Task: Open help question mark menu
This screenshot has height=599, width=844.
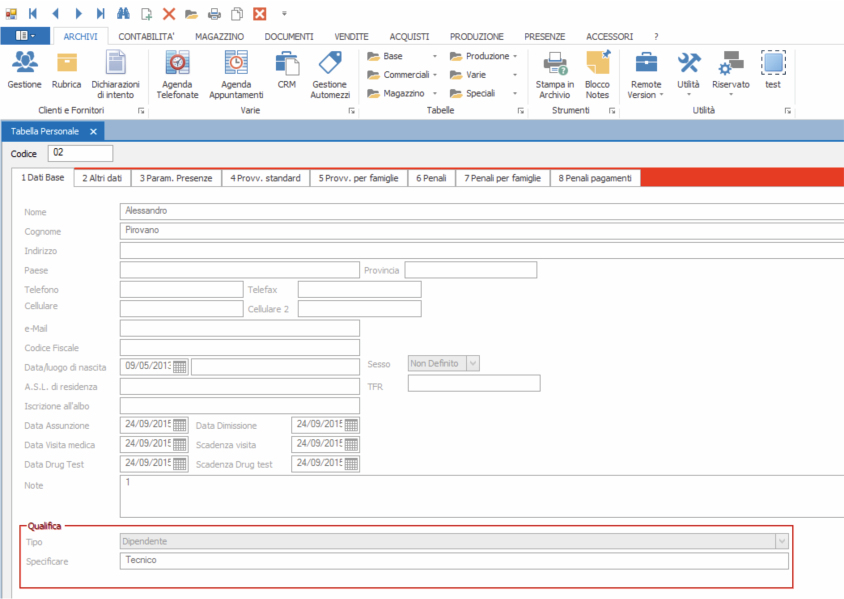Action: click(x=656, y=37)
